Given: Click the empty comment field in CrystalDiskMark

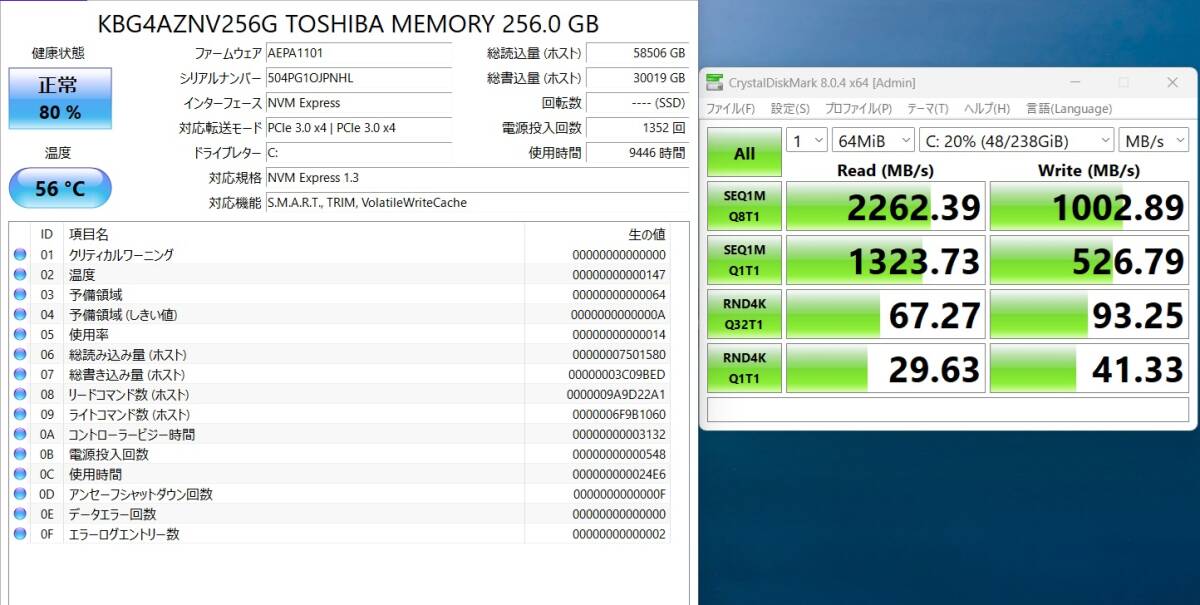Looking at the screenshot, I should [948, 410].
